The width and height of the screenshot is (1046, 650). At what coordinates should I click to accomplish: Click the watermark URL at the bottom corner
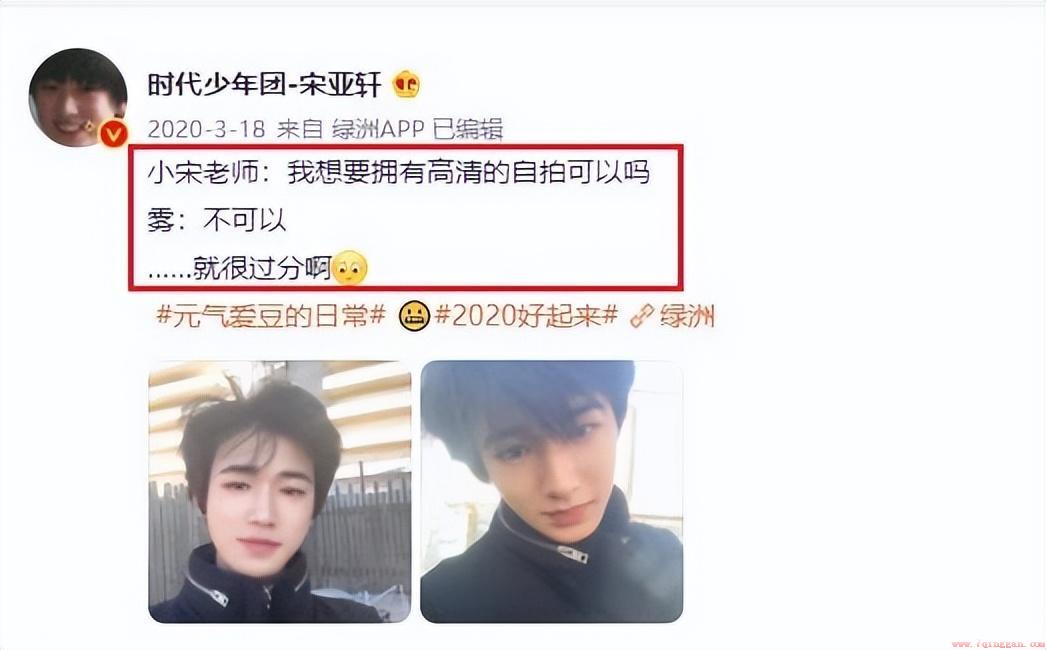[997, 645]
